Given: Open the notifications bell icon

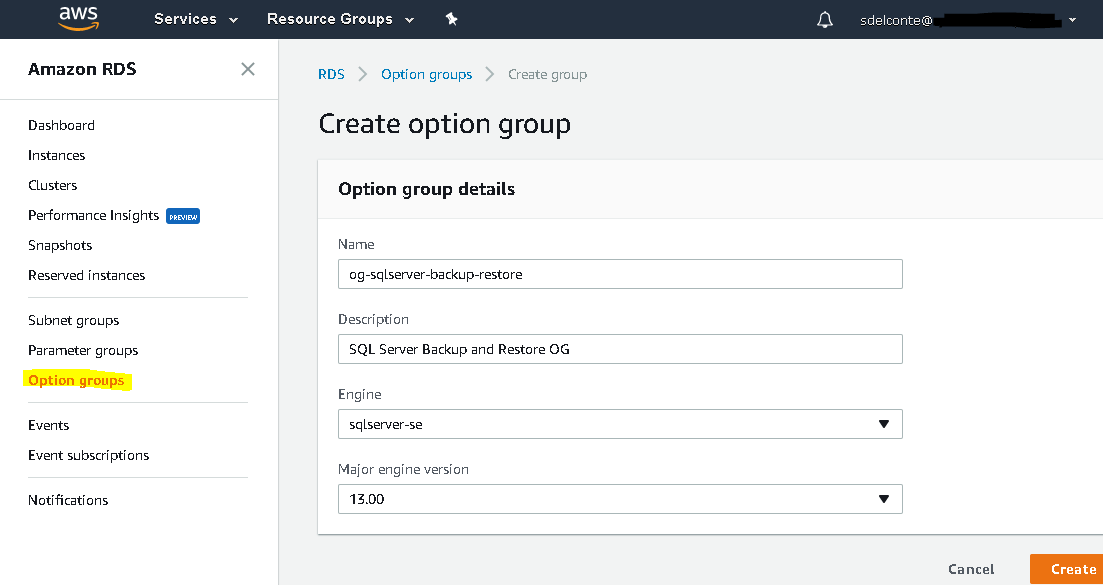Looking at the screenshot, I should tap(824, 20).
